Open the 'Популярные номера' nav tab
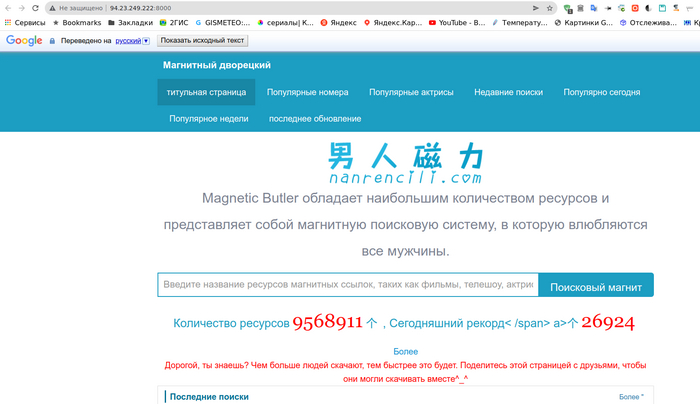Viewport: 700px width, 404px height. [308, 92]
